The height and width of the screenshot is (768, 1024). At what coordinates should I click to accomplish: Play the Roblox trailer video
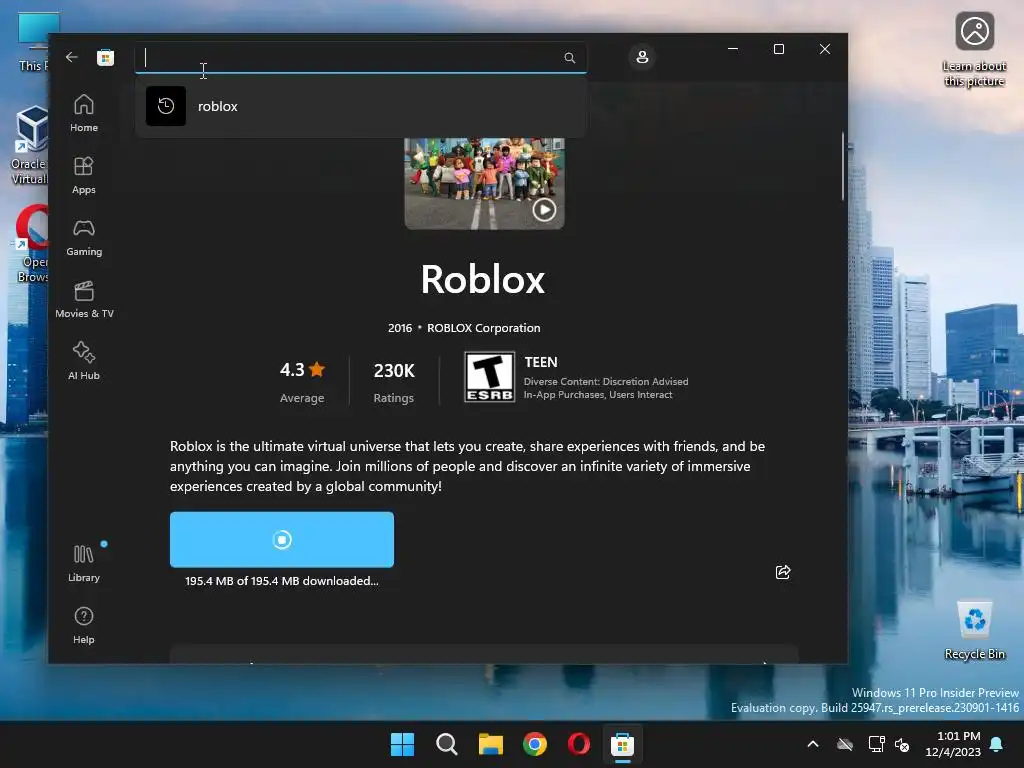(x=544, y=210)
